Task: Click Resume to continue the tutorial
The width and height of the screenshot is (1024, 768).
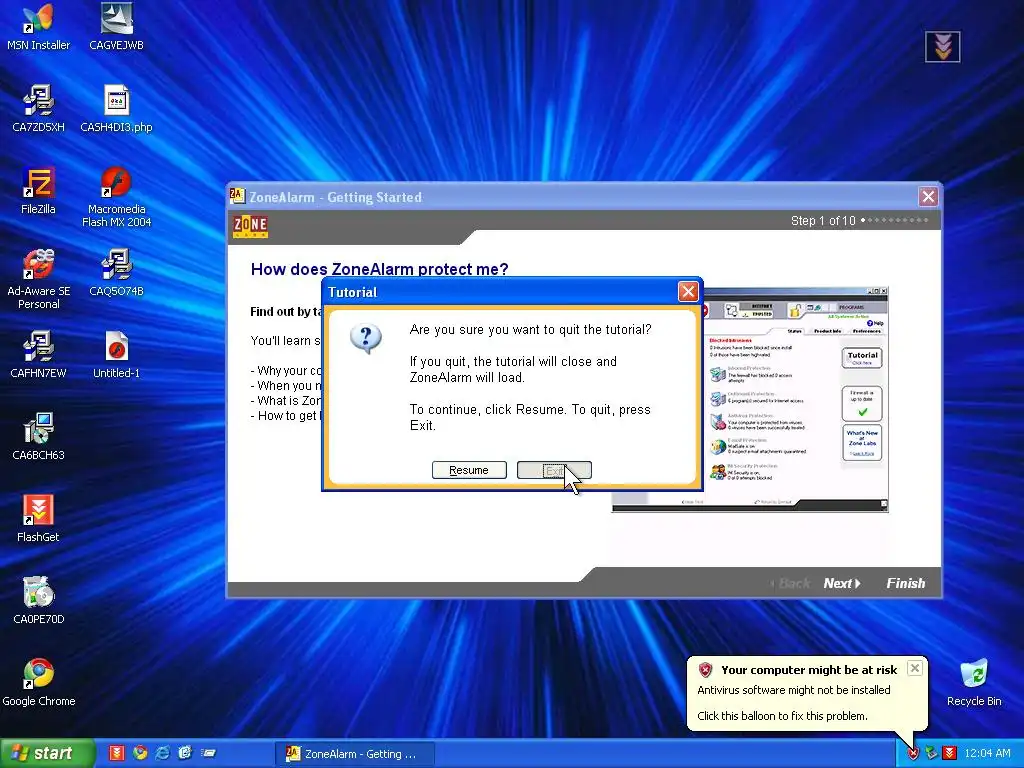Action: coord(469,470)
